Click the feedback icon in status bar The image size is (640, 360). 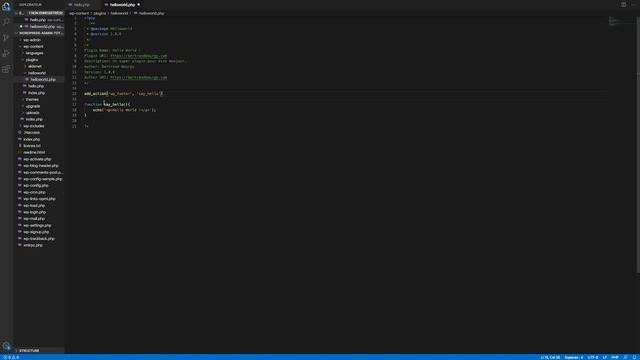[x=625, y=357]
